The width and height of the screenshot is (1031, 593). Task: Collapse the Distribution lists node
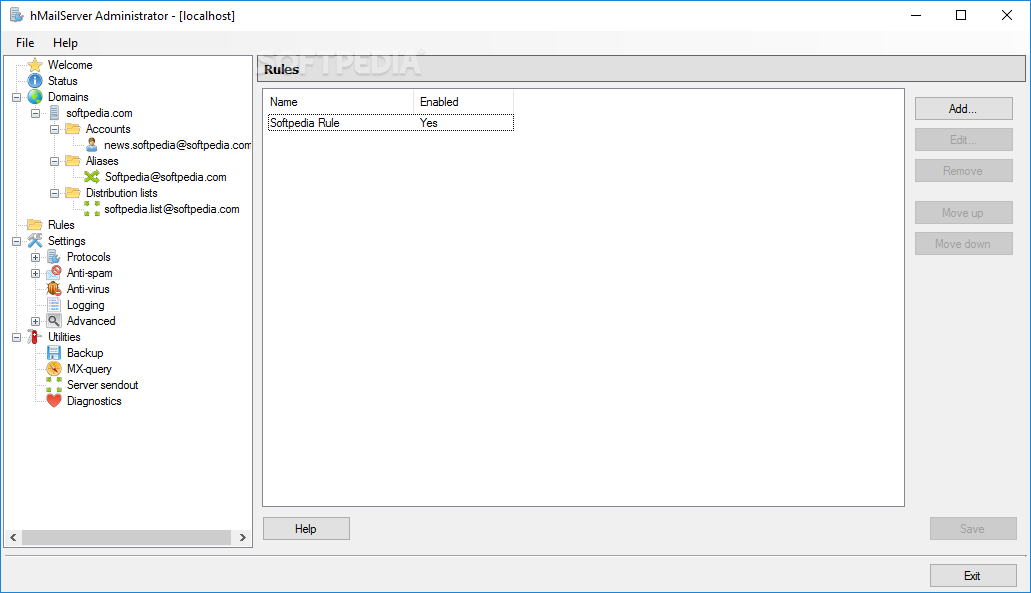(x=55, y=193)
